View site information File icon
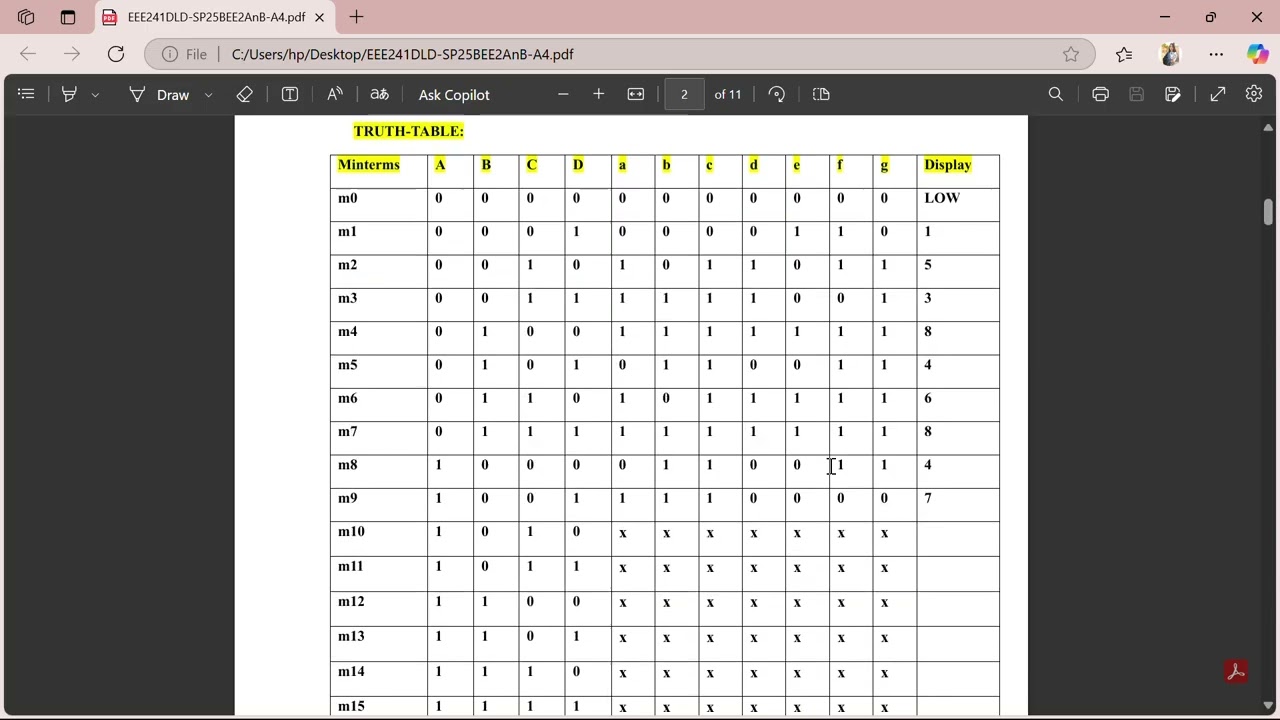This screenshot has height=720, width=1280. [x=185, y=54]
